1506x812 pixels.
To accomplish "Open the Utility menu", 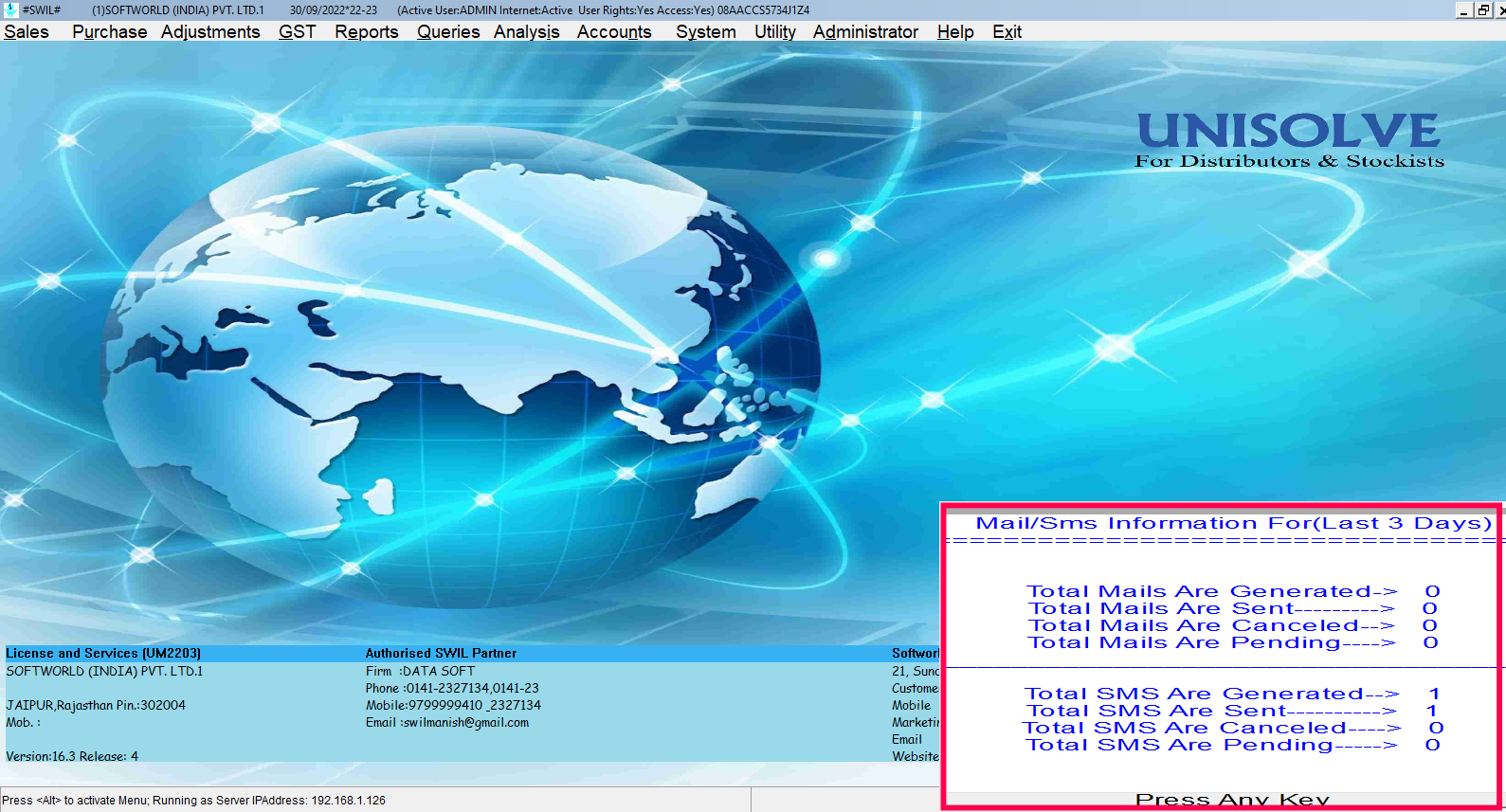I will 774,32.
